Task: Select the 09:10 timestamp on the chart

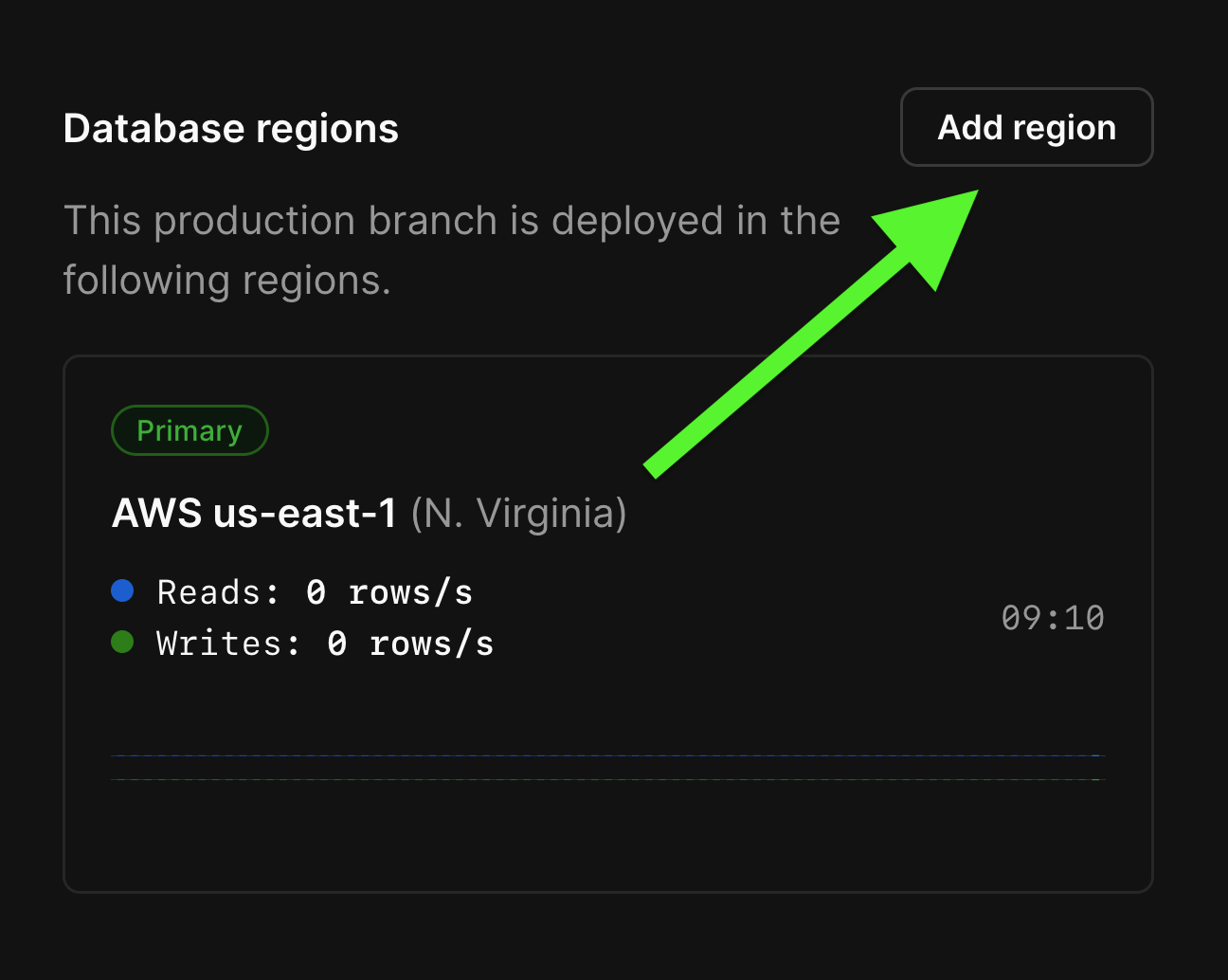Action: (x=1053, y=617)
